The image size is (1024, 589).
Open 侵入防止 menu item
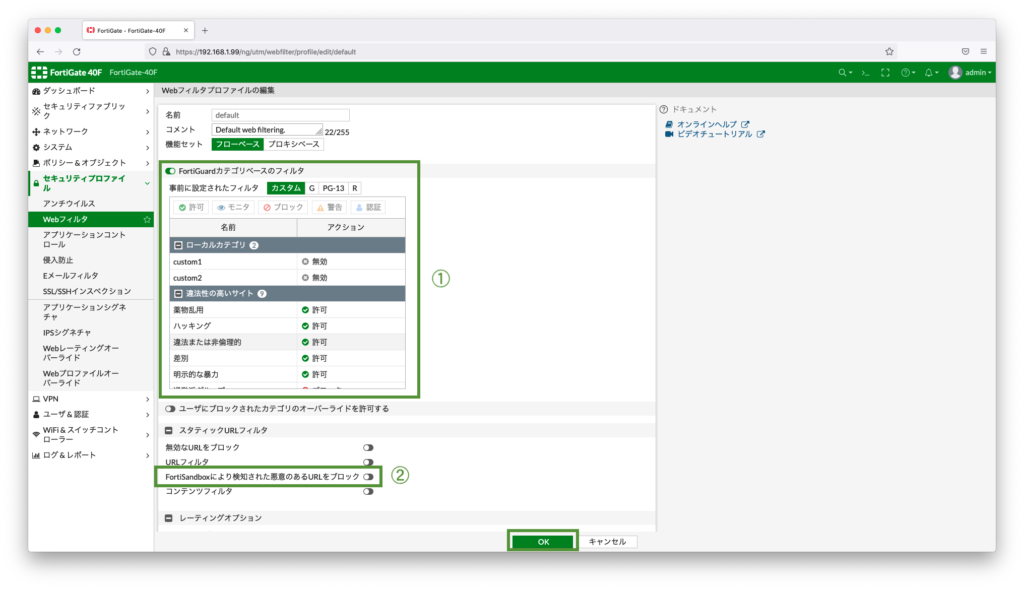[x=58, y=260]
